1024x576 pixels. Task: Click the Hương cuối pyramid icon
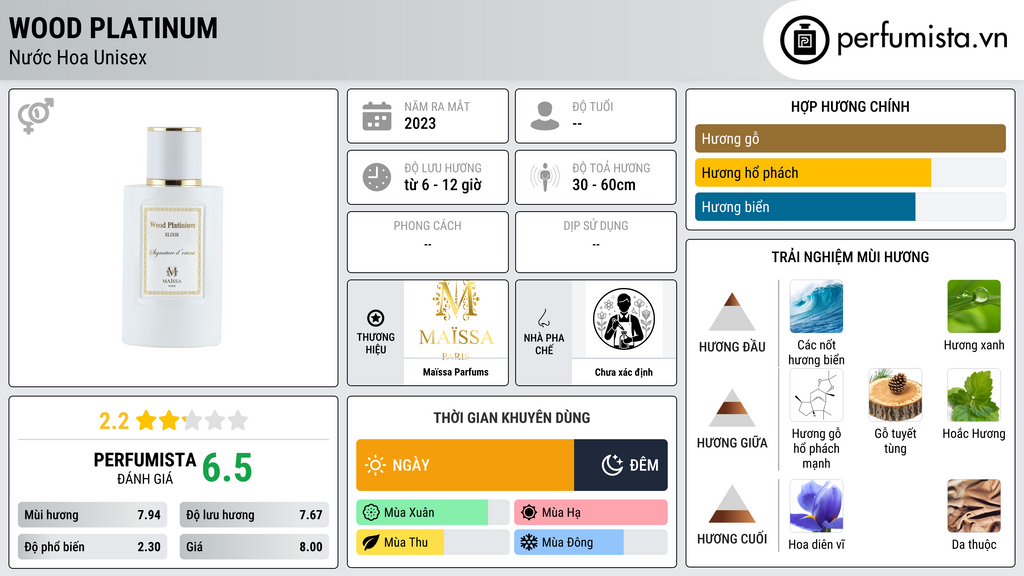click(732, 504)
